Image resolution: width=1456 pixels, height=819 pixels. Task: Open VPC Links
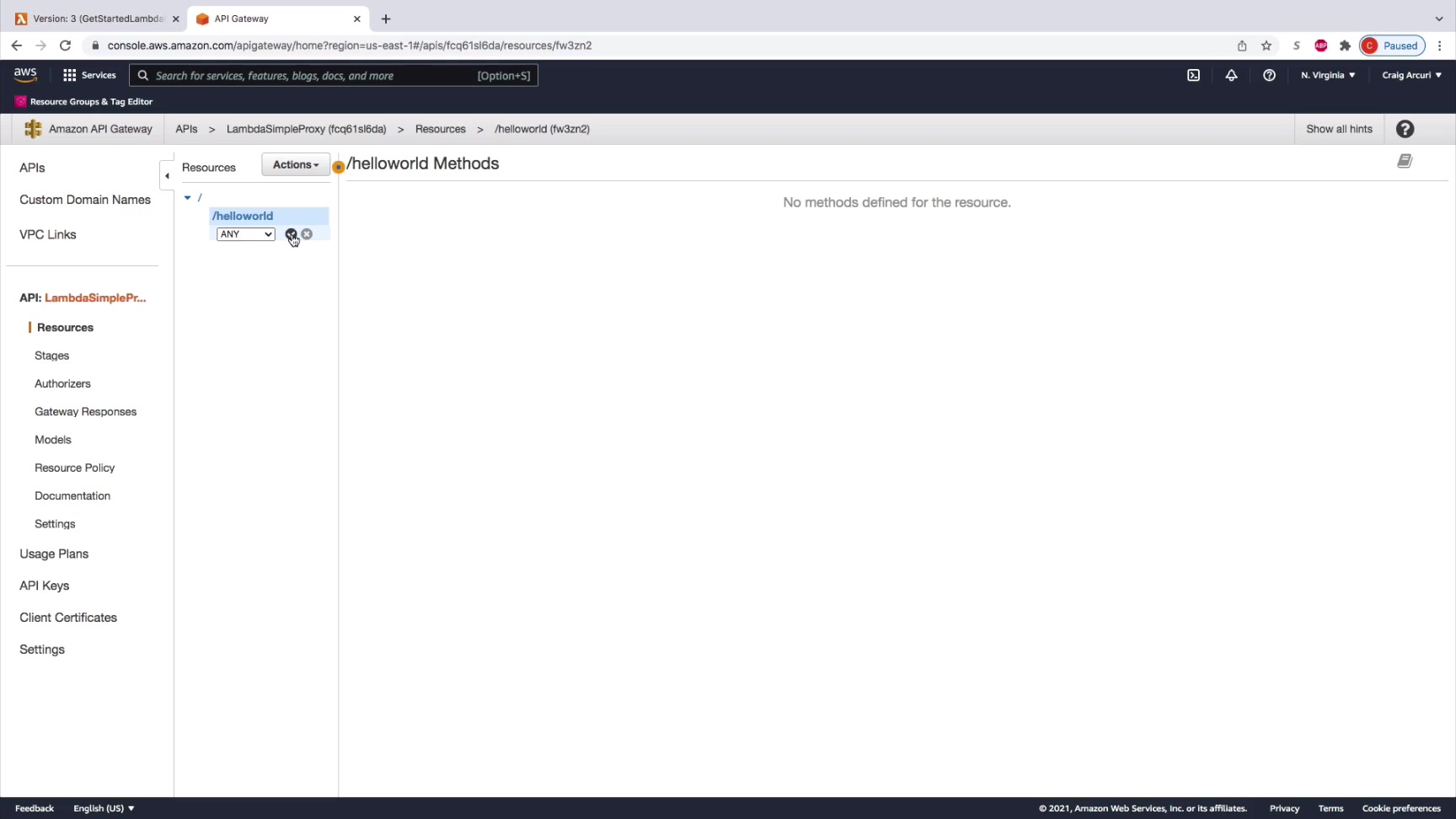coord(48,234)
